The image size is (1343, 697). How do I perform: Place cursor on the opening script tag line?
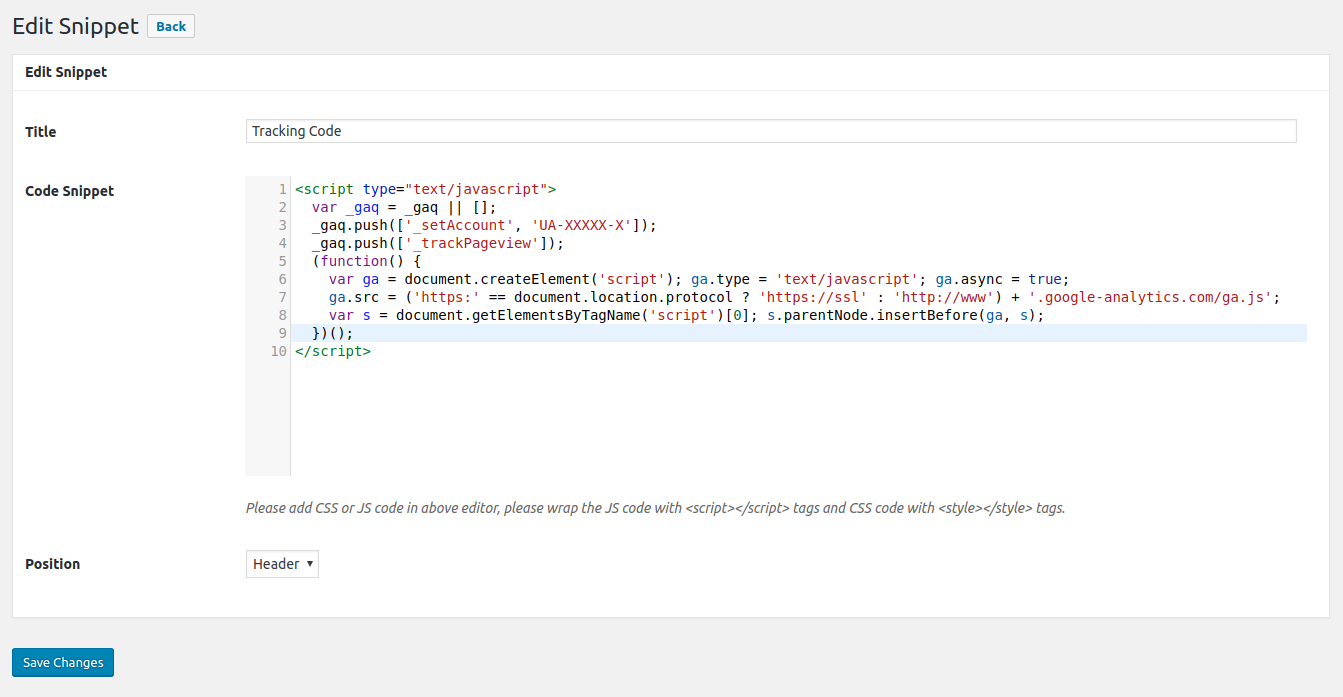tap(425, 188)
